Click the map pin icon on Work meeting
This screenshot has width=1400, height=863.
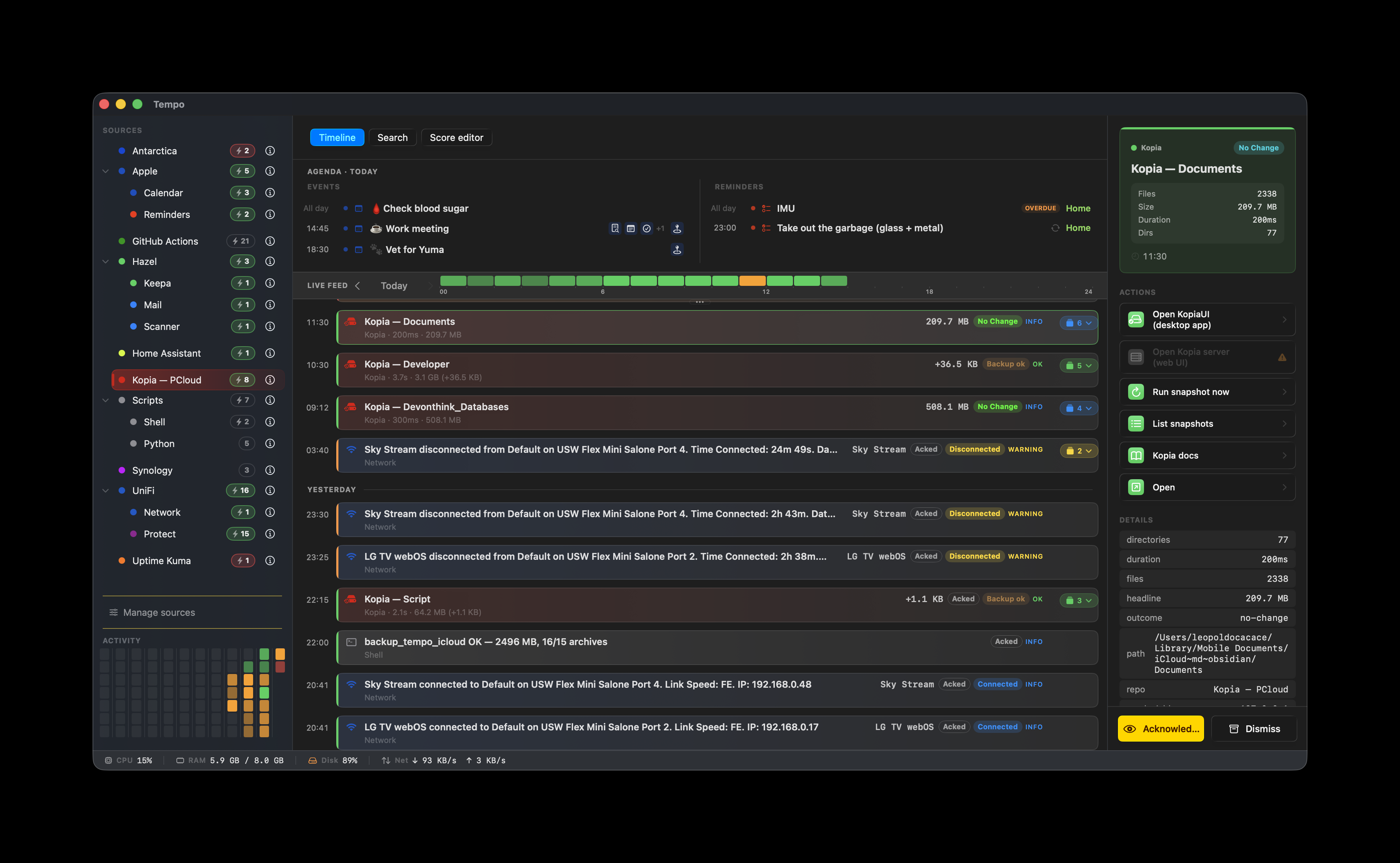tap(677, 228)
